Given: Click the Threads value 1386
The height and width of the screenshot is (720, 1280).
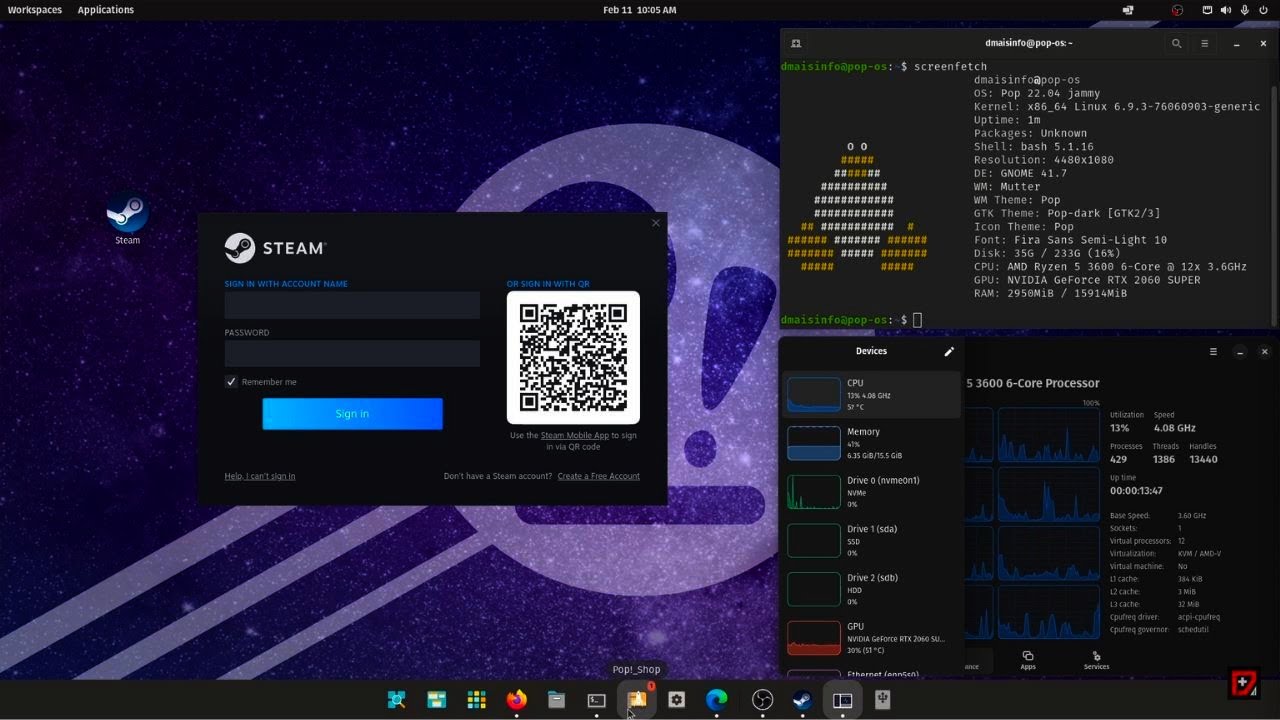Looking at the screenshot, I should [x=1164, y=459].
